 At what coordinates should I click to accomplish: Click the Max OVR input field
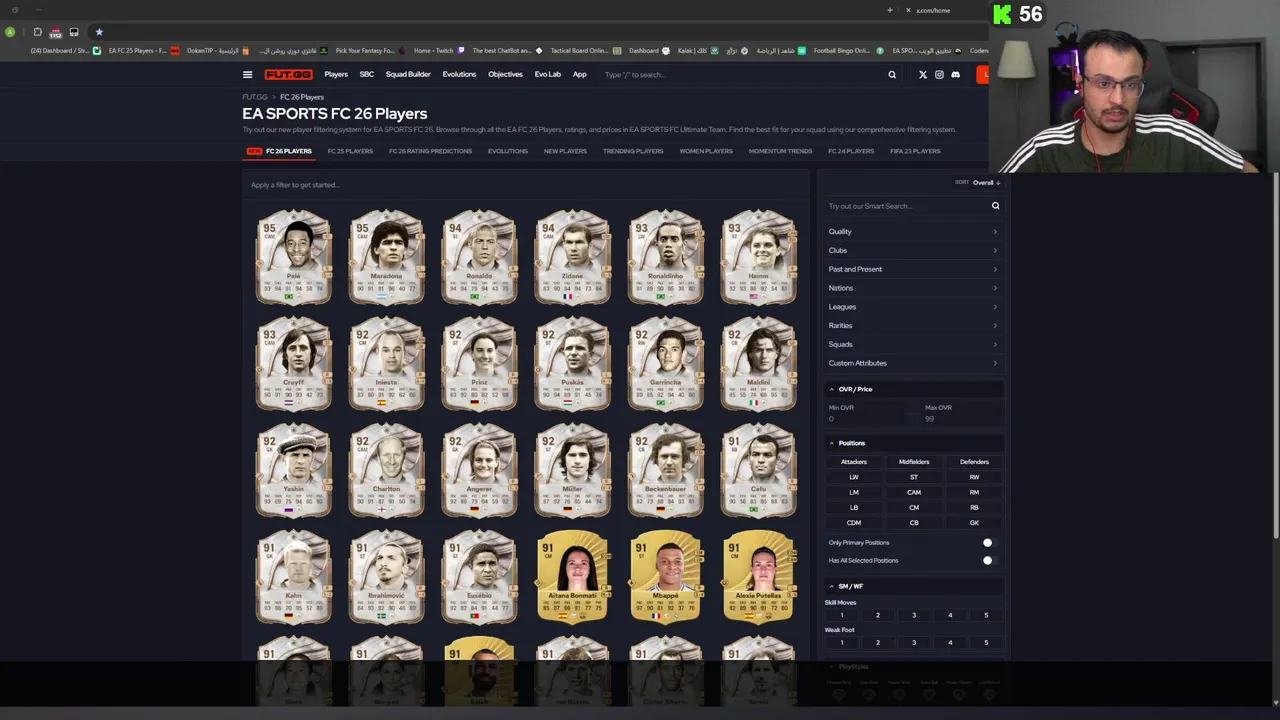[962, 414]
